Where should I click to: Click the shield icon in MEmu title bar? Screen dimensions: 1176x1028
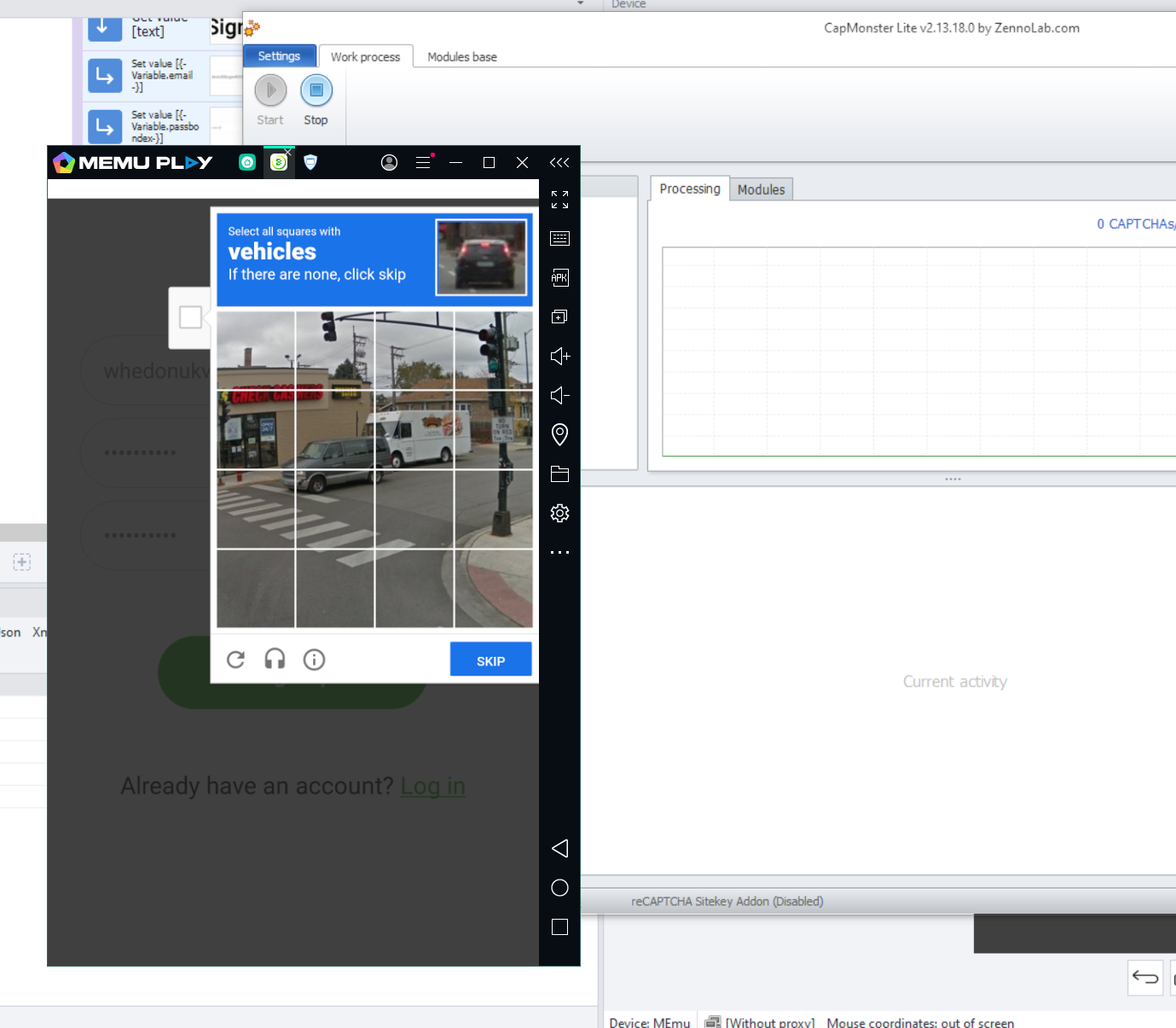coord(310,162)
